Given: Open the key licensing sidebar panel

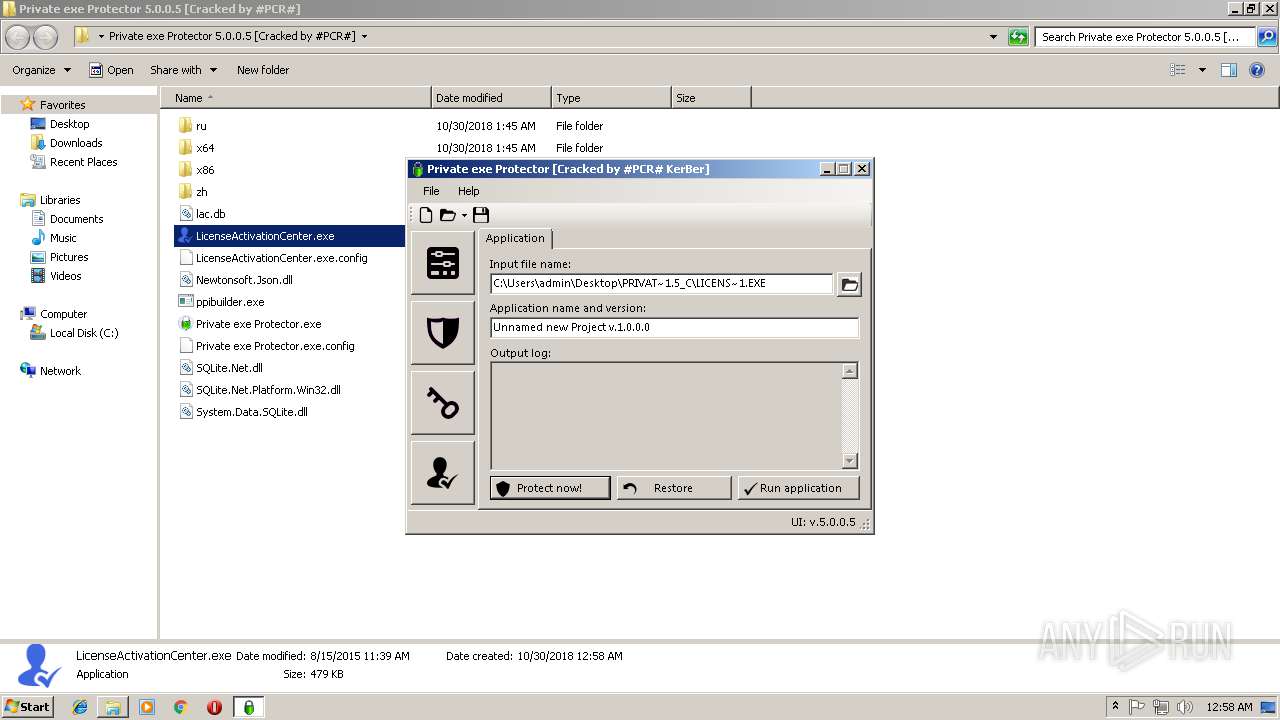Looking at the screenshot, I should (x=442, y=403).
